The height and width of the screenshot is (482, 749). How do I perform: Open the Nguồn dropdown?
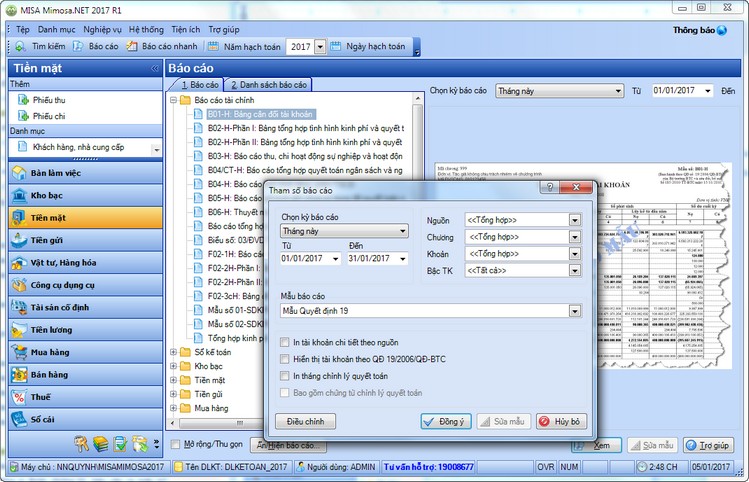[x=575, y=220]
